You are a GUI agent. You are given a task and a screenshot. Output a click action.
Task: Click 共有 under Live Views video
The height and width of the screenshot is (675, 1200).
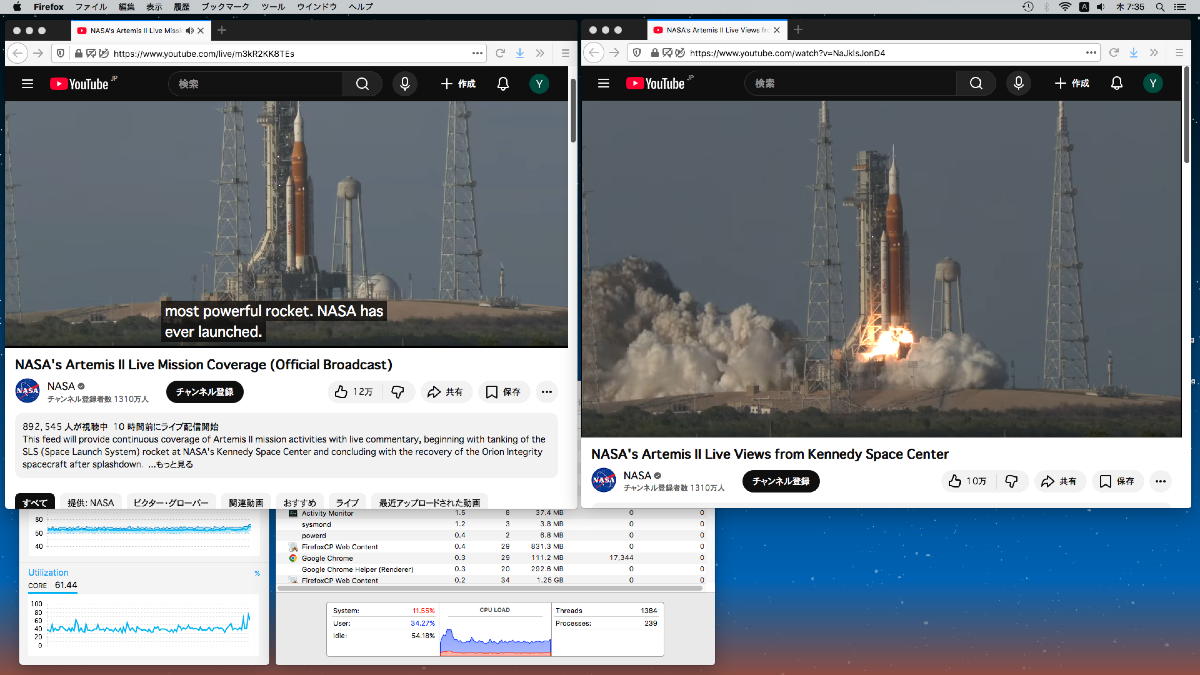[x=1059, y=481]
